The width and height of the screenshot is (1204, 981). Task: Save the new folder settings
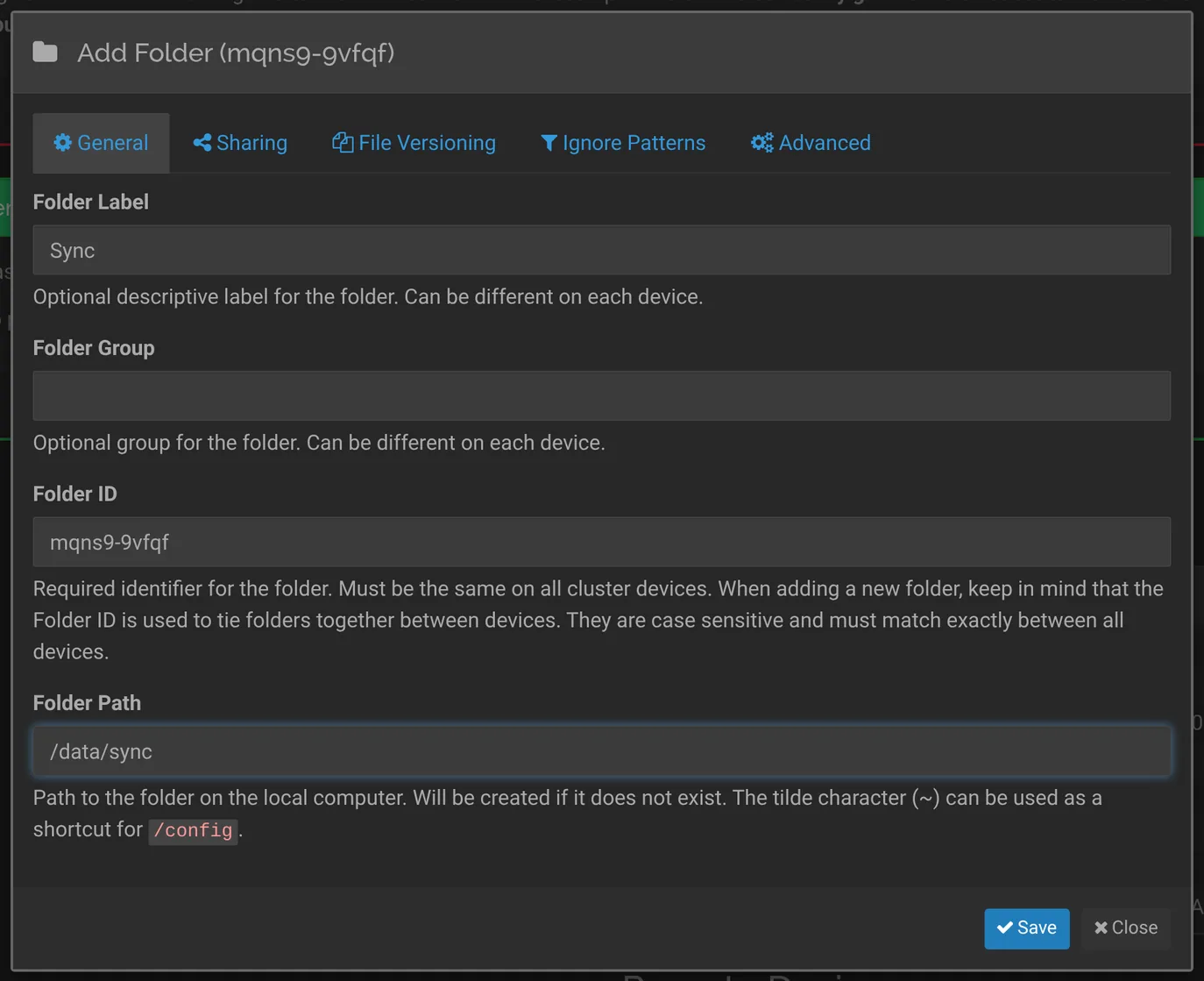[1027, 928]
